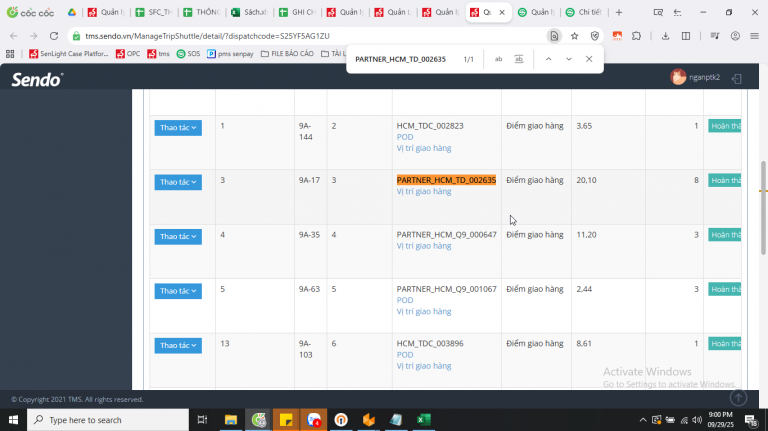Open Vị trí giao hàng under PARTNER_HCM_TD_002635
This screenshot has width=768, height=431.
coord(424,192)
